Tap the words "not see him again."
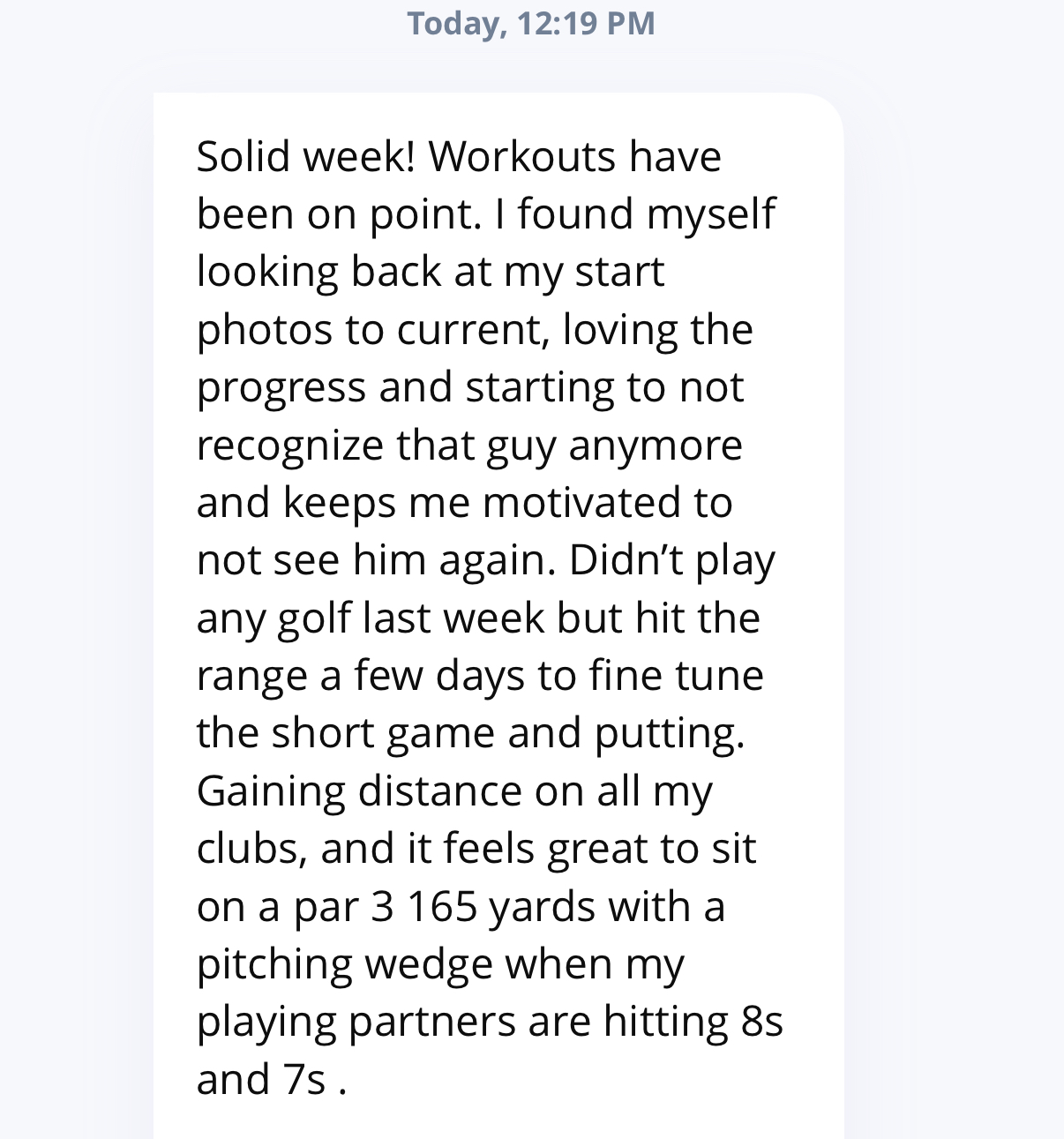This screenshot has width=1064, height=1139. [x=377, y=560]
